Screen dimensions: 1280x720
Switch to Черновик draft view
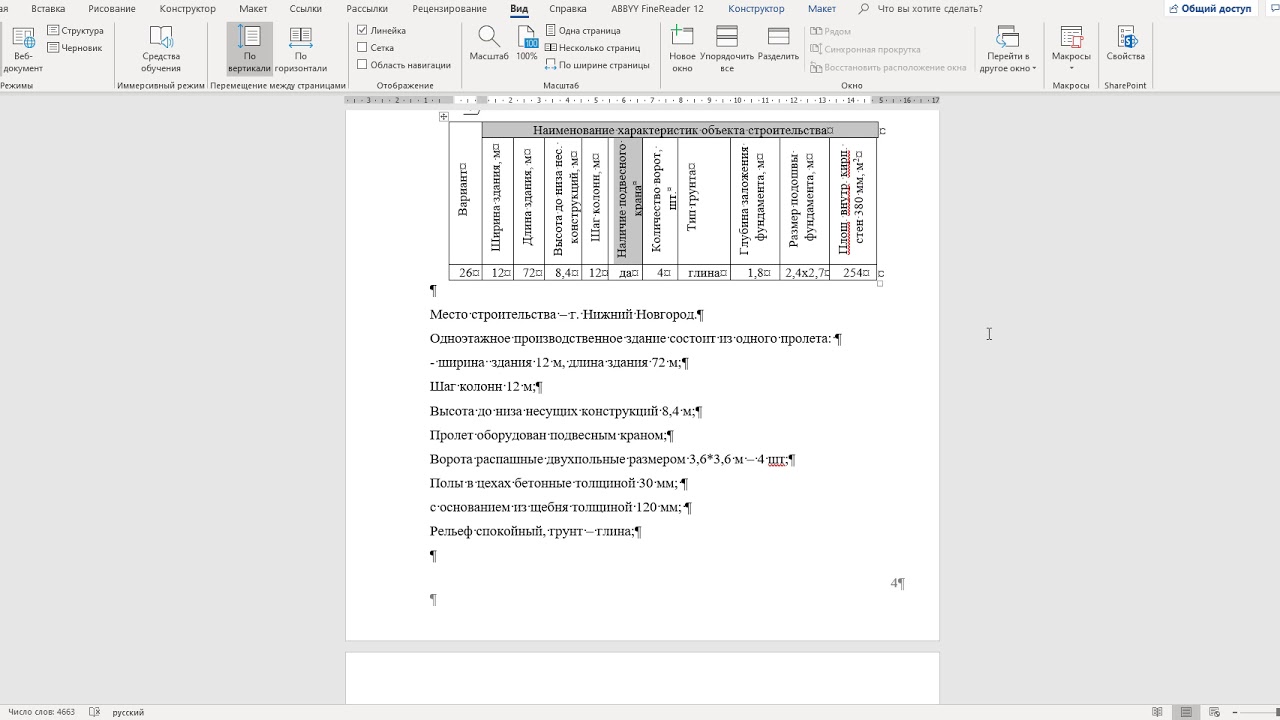[x=75, y=48]
